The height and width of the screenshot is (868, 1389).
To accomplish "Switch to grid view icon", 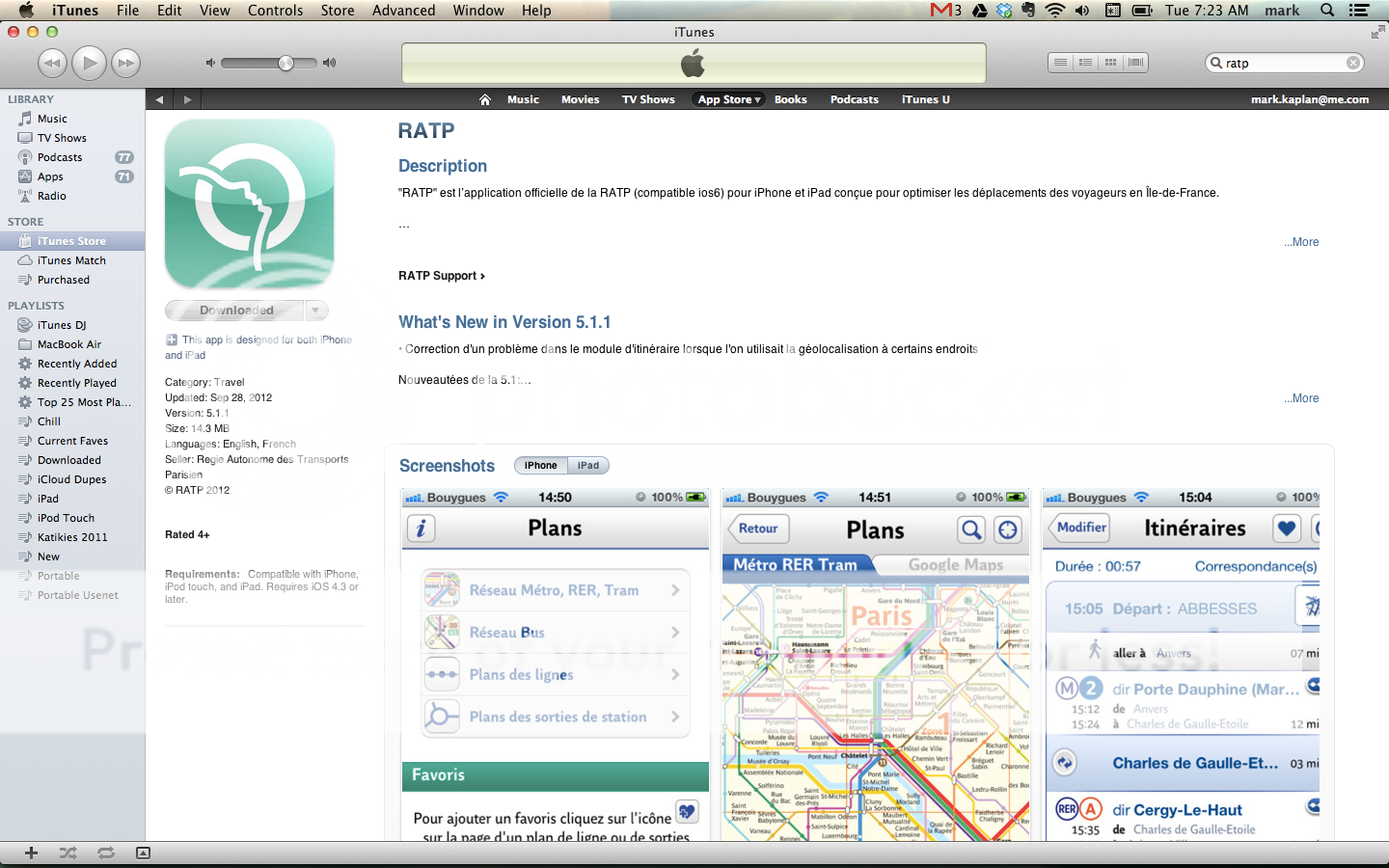I will (1110, 63).
